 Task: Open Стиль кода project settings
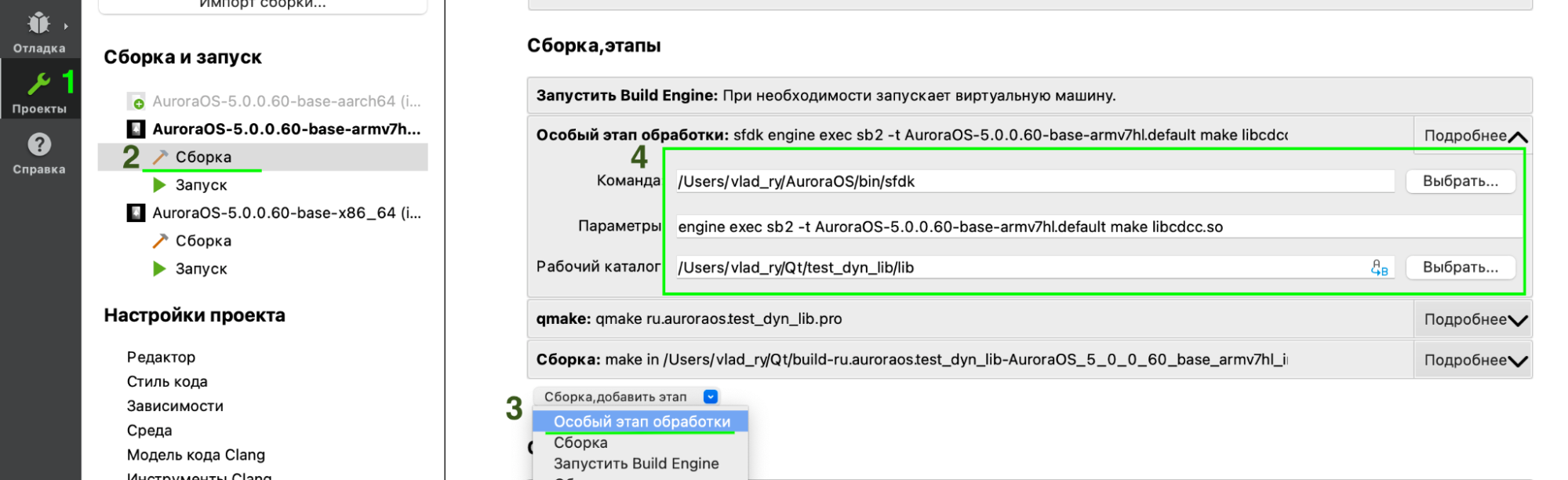(x=167, y=382)
